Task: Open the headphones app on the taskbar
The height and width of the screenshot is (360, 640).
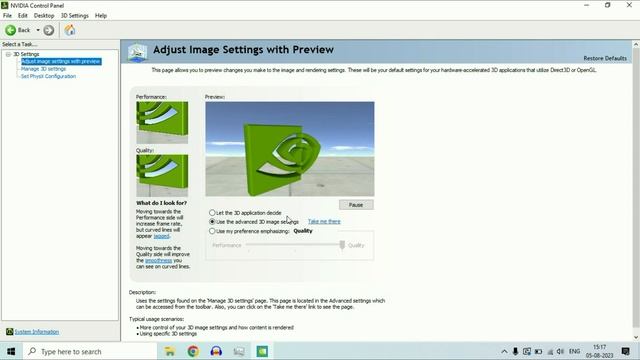Action: click(x=216, y=351)
